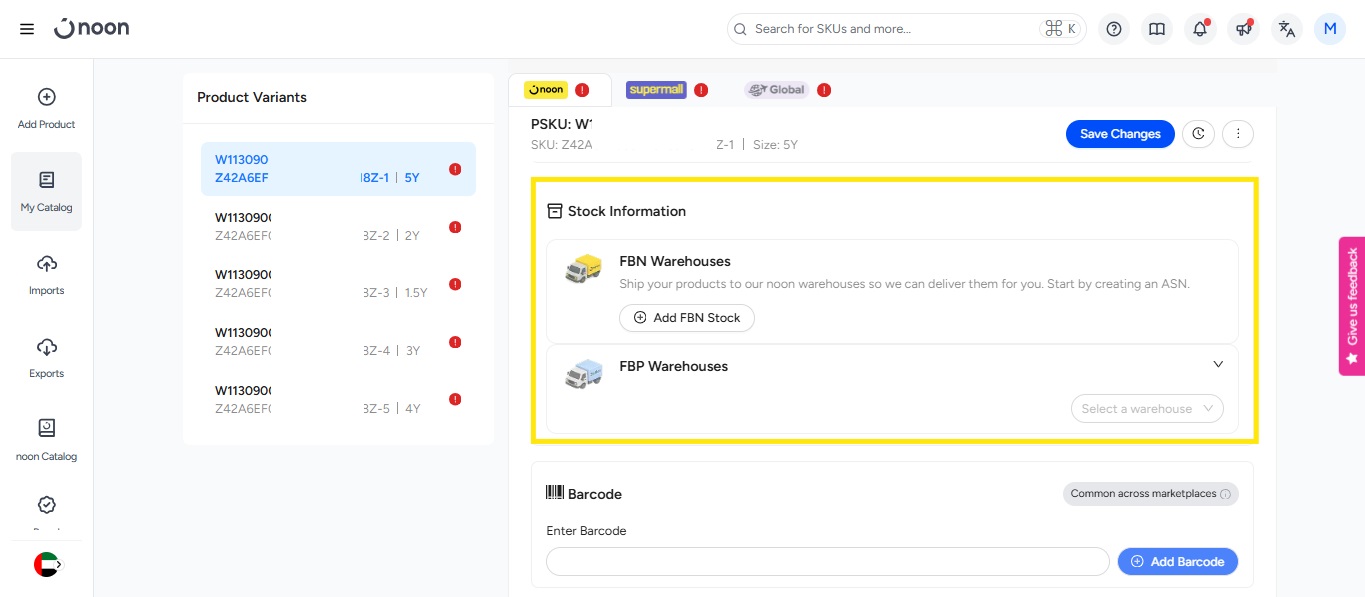Collapse the FBP Warehouses section
Image resolution: width=1365 pixels, height=597 pixels.
tap(1218, 365)
